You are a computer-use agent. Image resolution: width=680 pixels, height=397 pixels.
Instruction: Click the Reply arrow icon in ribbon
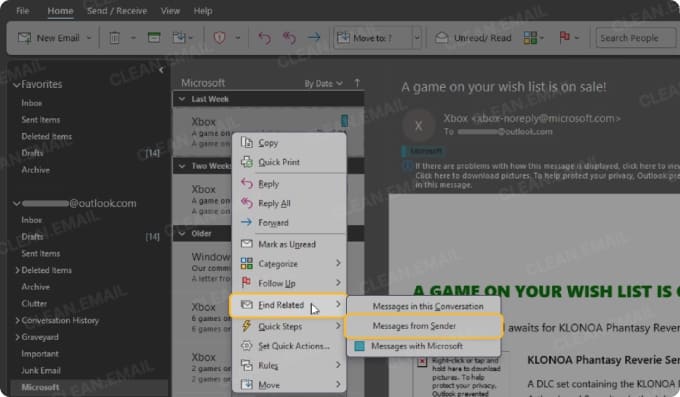coord(264,38)
